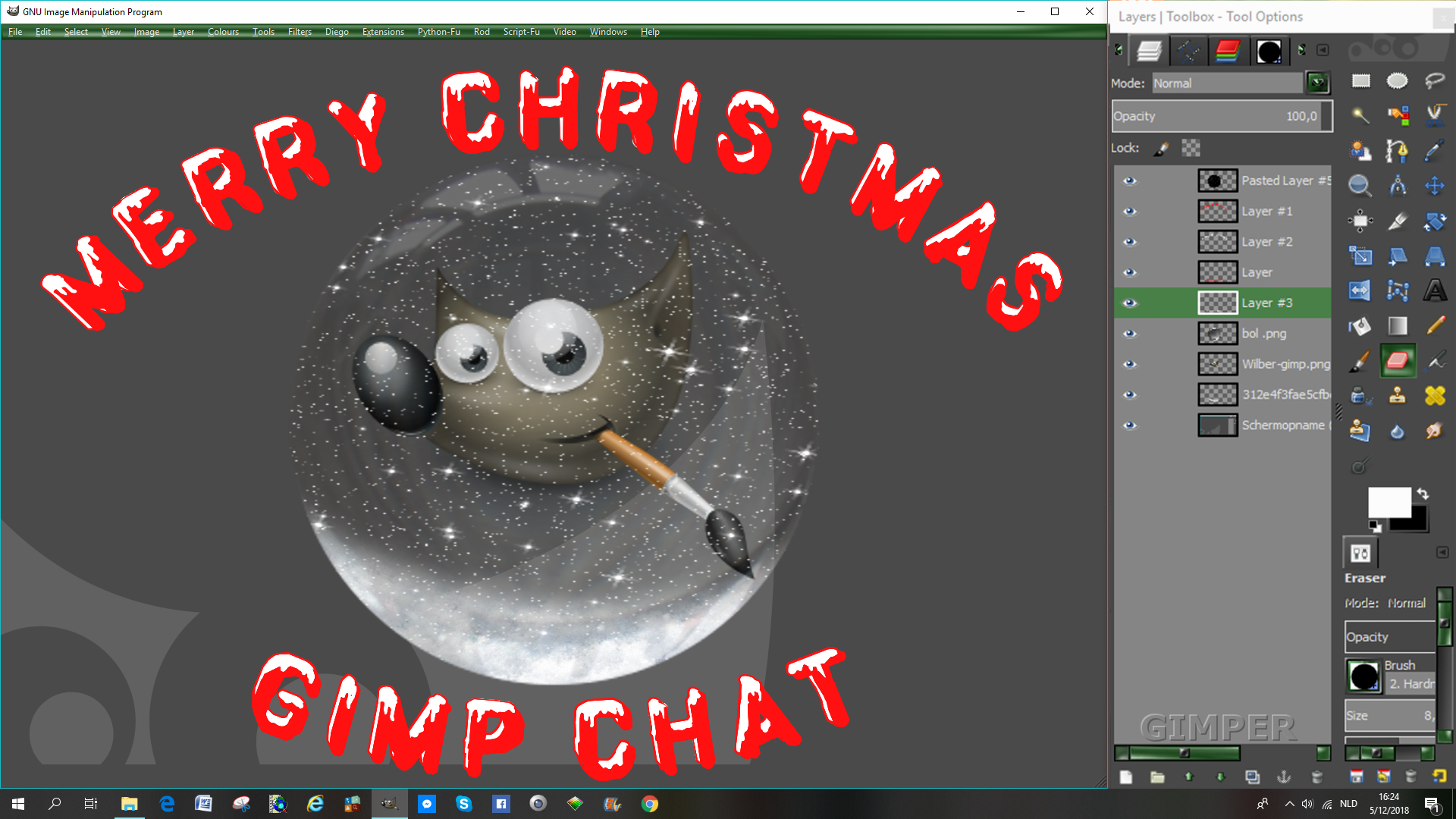Select the Paintbrush tool
The width and height of the screenshot is (1456, 819).
coord(1361,361)
